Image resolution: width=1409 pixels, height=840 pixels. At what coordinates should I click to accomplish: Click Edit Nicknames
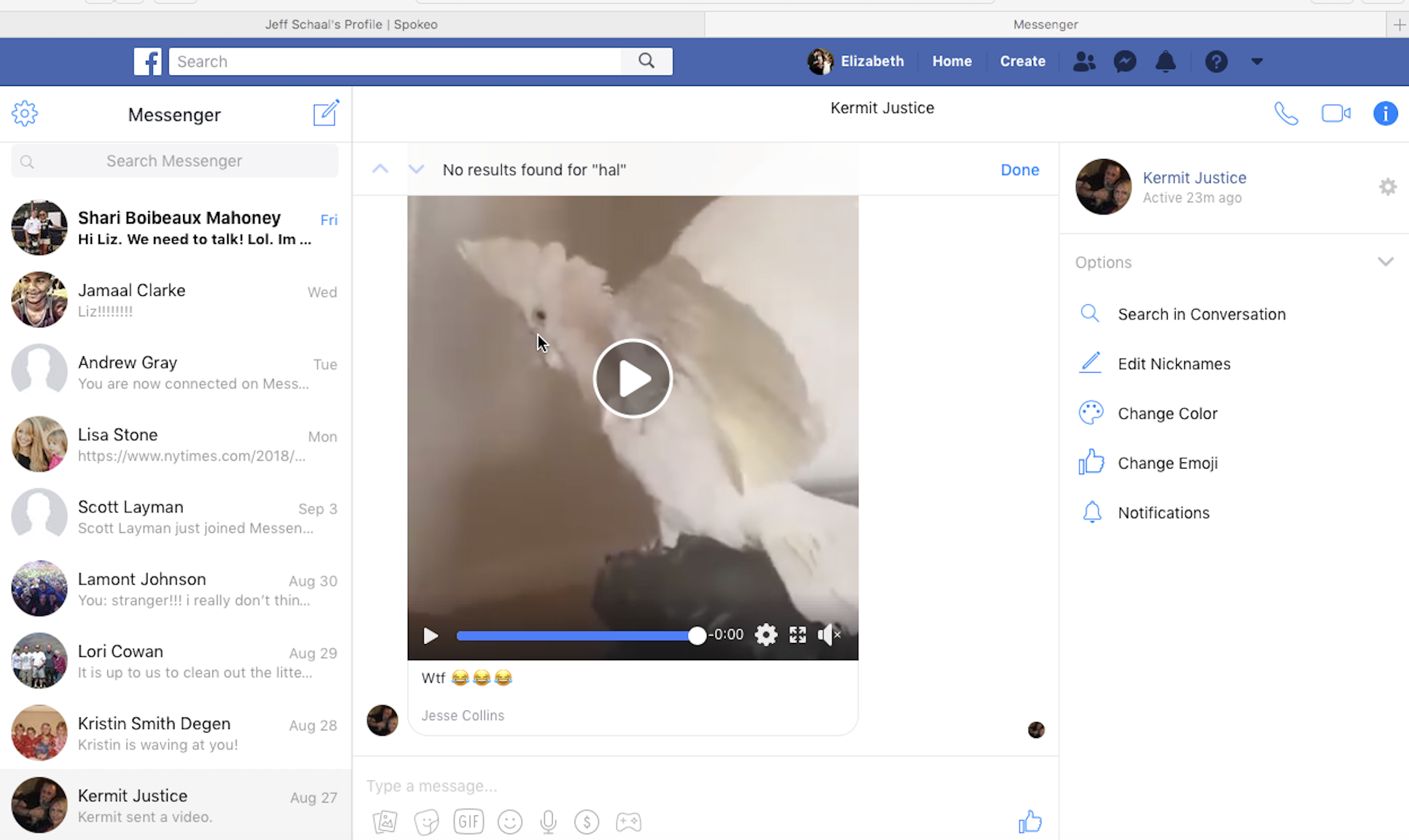point(1174,364)
